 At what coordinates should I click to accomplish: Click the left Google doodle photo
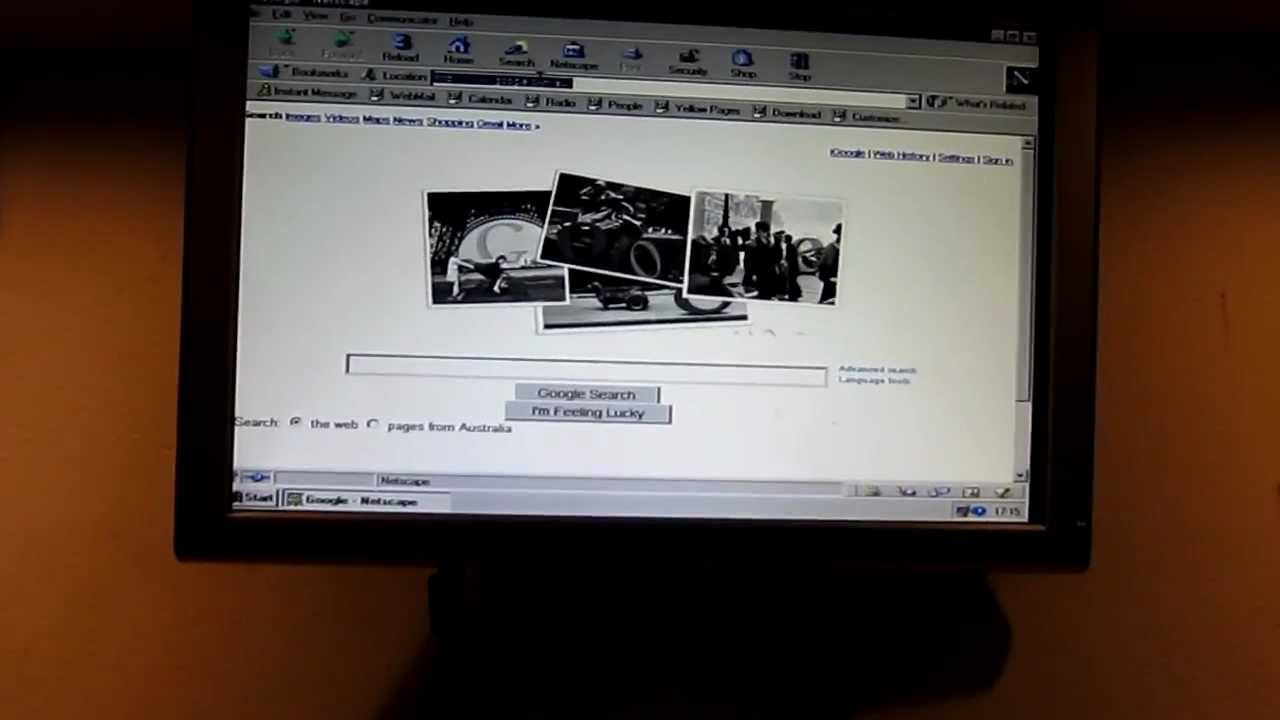pos(495,247)
